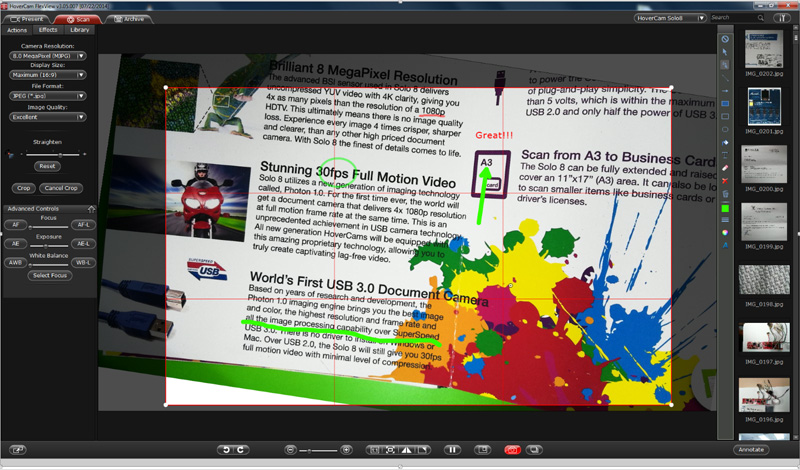Open the Effects sub-tab
Viewport: 800px width, 470px height.
48,30
